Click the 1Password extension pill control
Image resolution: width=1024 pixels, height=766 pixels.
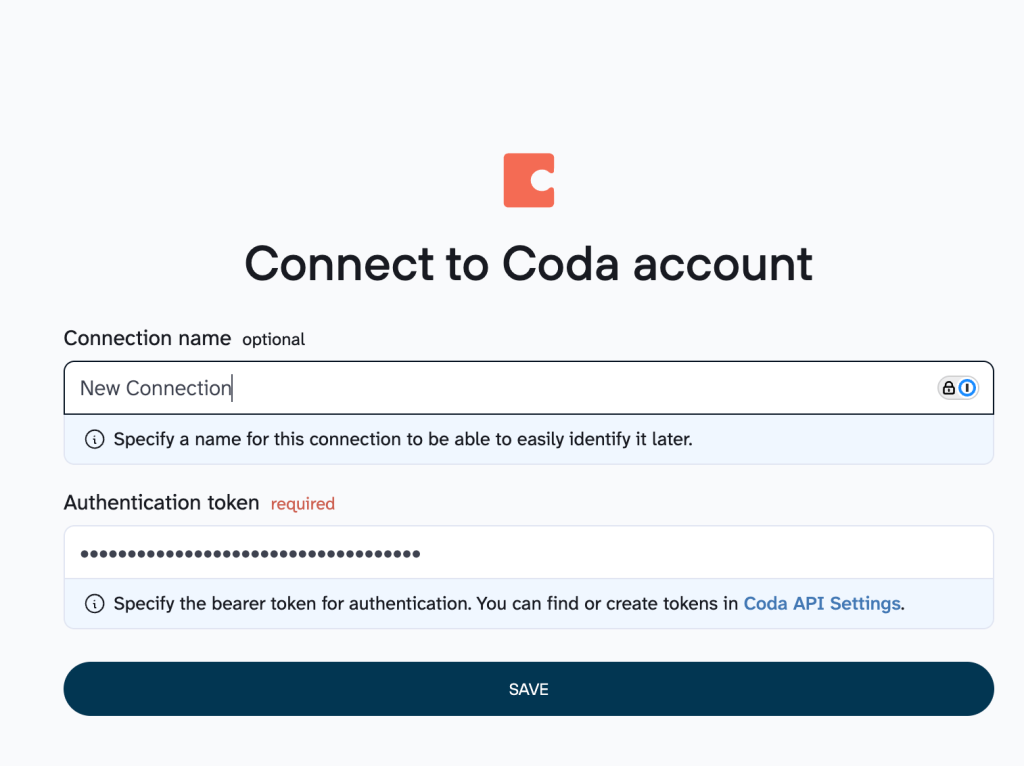tap(958, 388)
